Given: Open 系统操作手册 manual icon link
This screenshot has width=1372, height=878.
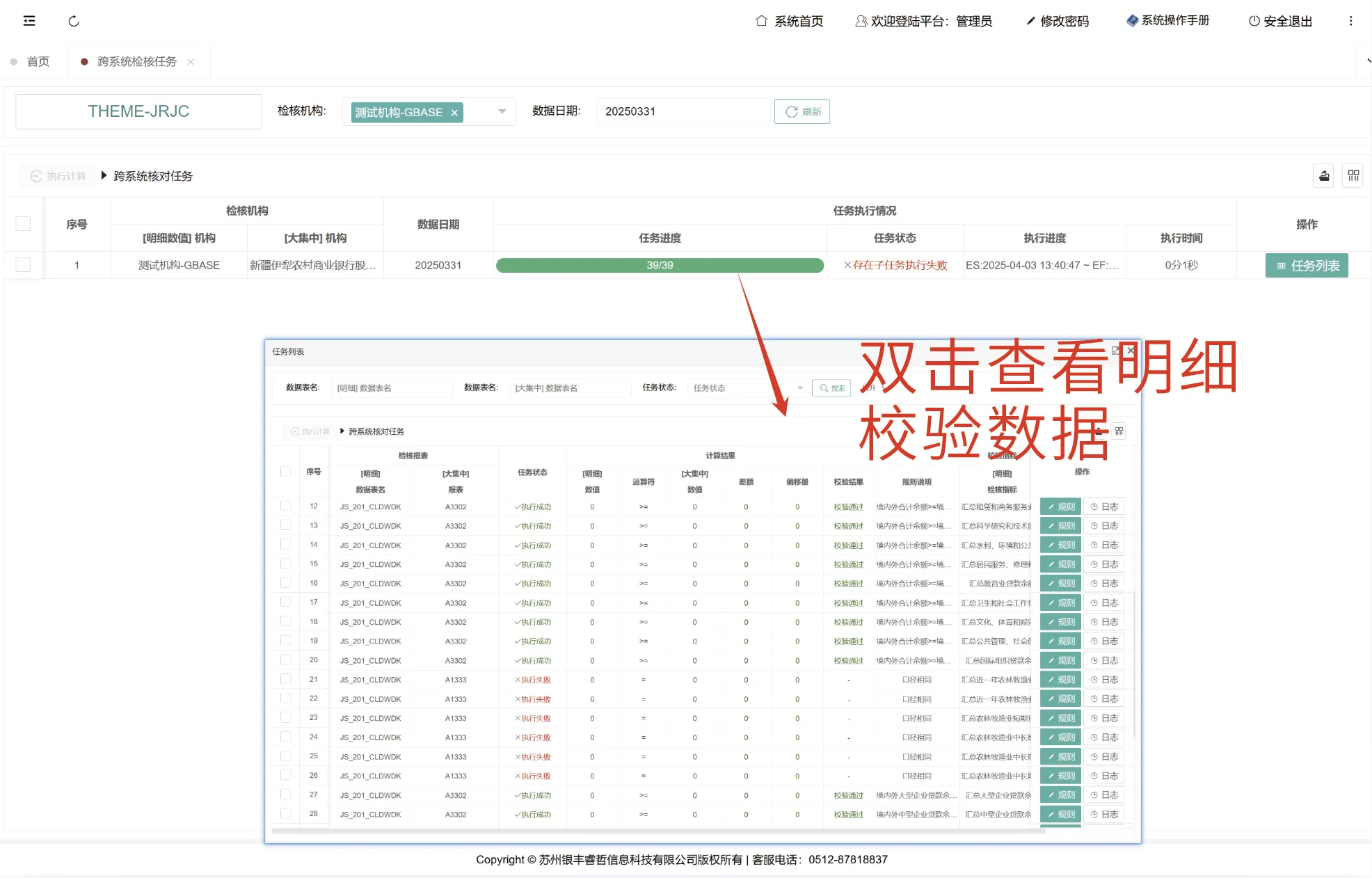Looking at the screenshot, I should click(x=1167, y=21).
